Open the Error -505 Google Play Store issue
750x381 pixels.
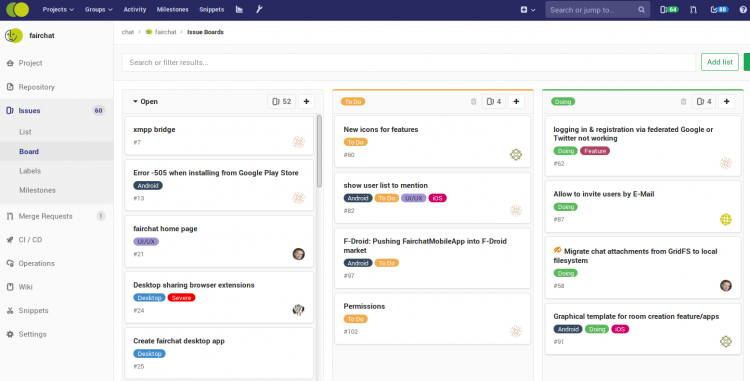pos(216,173)
